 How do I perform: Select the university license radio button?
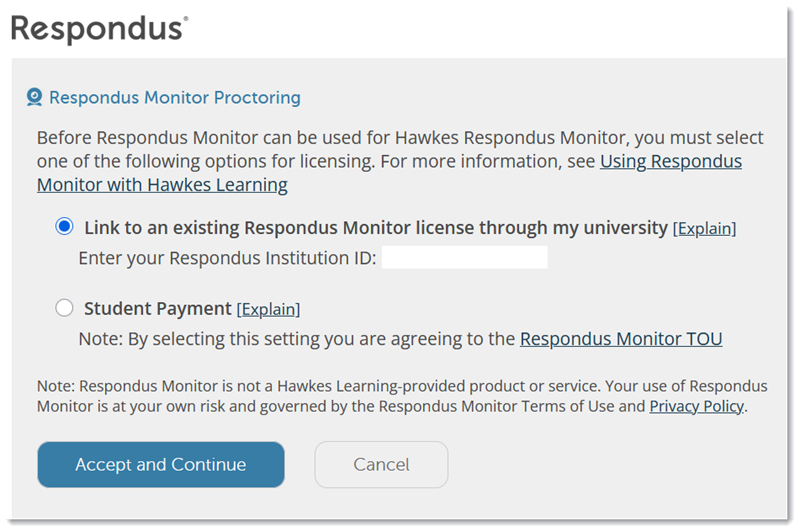(64, 226)
